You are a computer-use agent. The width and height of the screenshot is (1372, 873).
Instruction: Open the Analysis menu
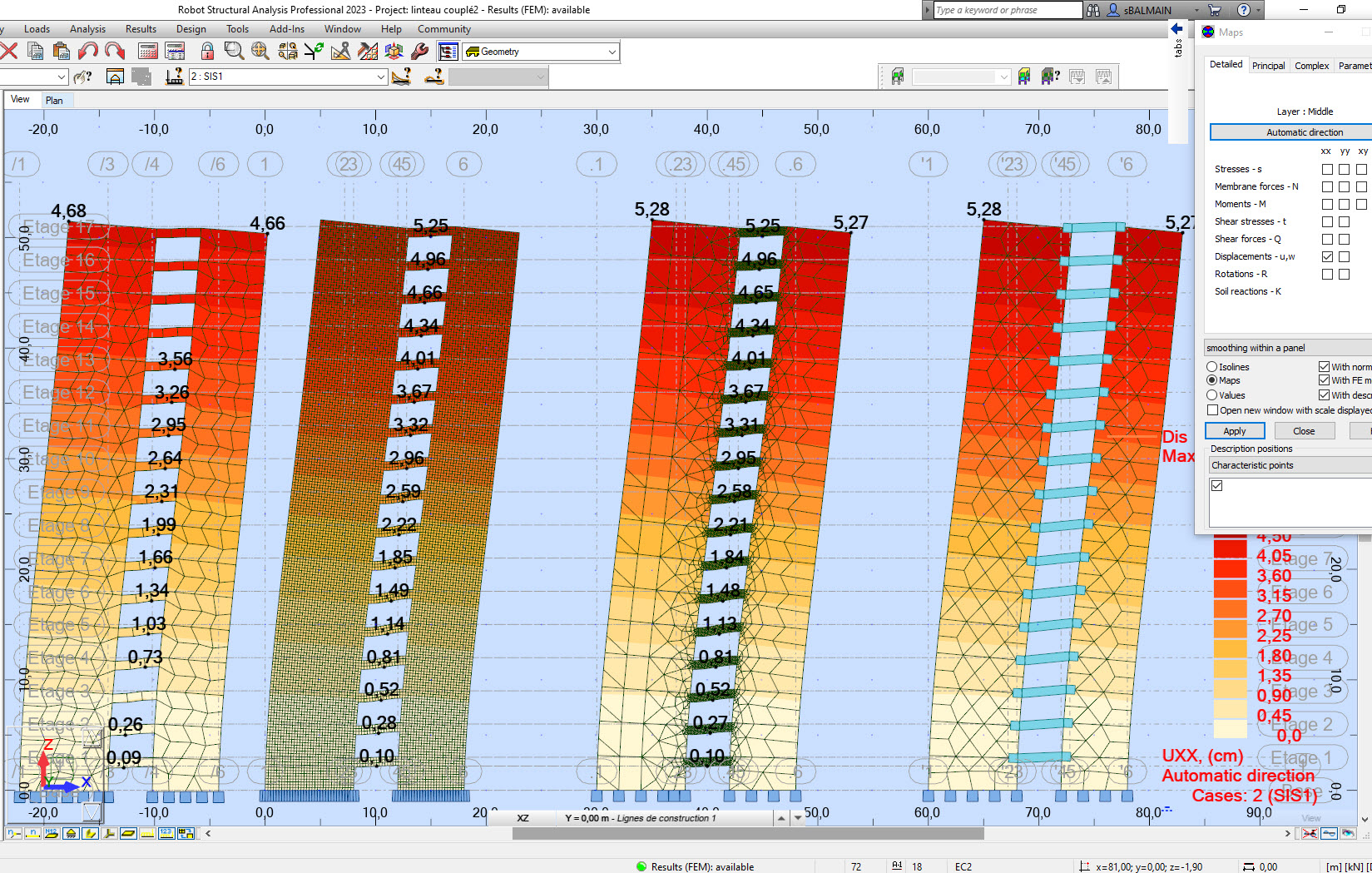[x=87, y=28]
